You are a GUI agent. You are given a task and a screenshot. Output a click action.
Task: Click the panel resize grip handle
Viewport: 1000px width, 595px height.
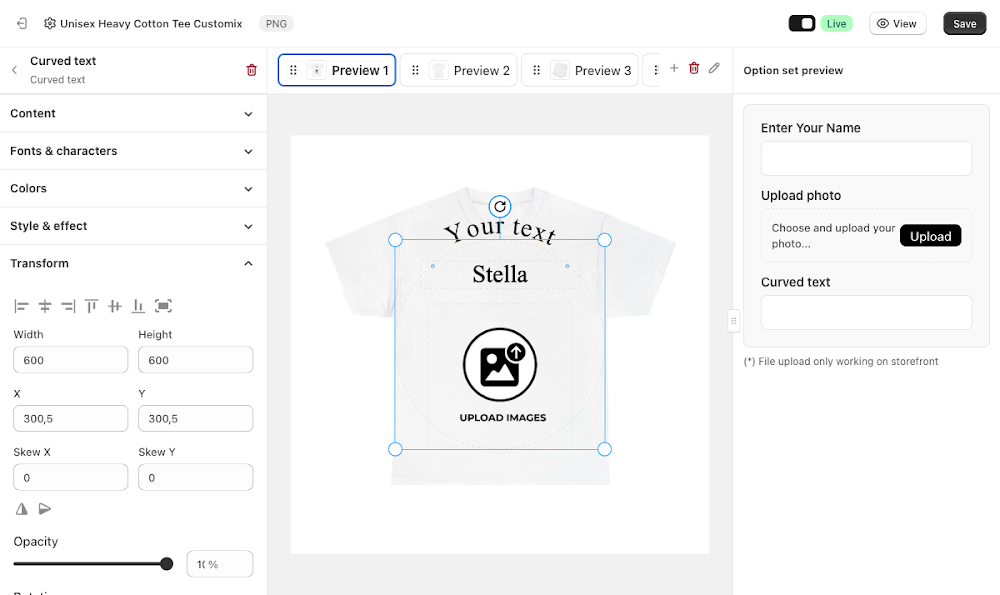pos(733,321)
